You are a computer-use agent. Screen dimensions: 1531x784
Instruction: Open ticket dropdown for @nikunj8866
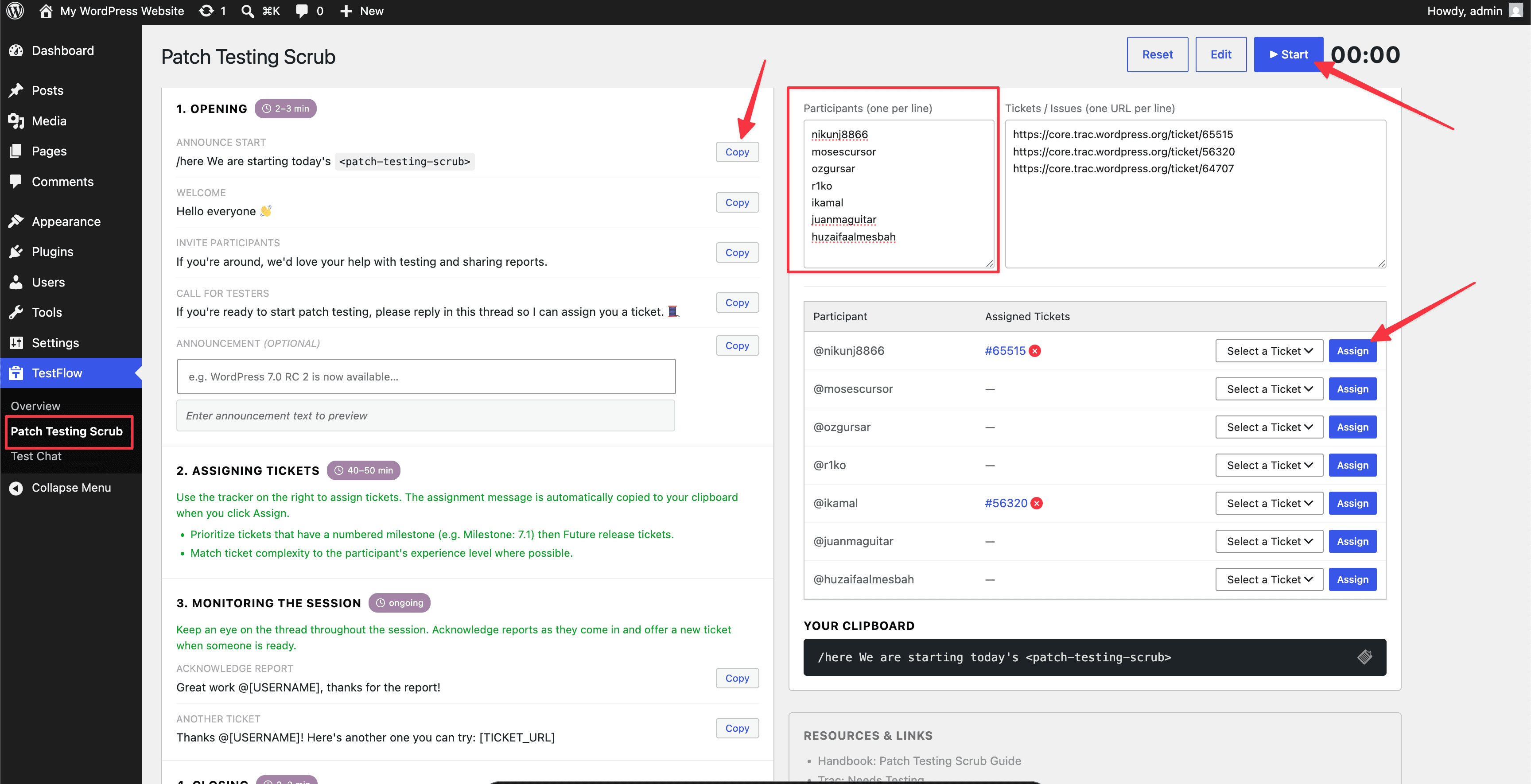pos(1269,351)
